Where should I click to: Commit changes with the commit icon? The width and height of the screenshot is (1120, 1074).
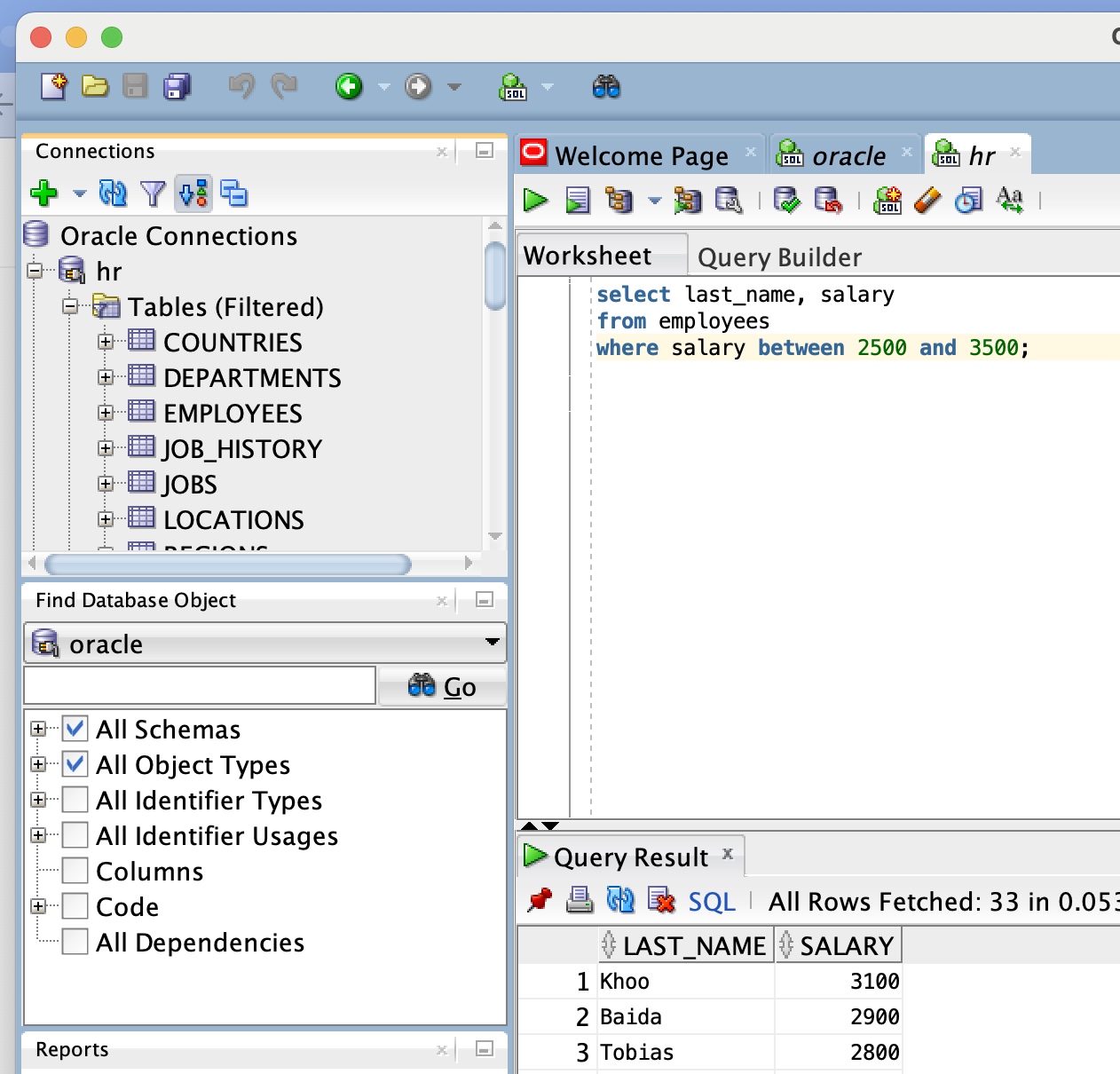pyautogui.click(x=786, y=201)
